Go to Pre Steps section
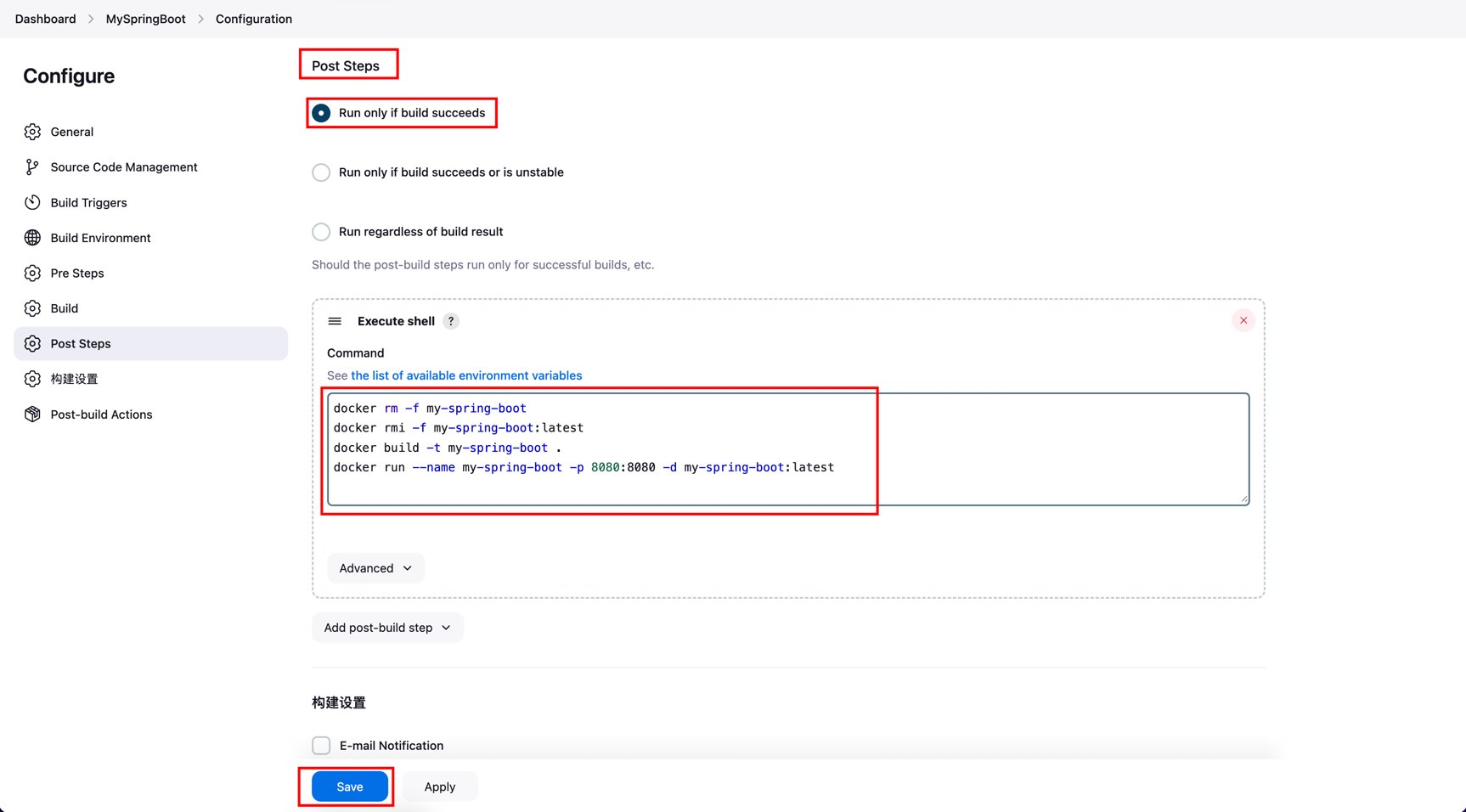Screen dimensions: 1466x812 (77, 273)
